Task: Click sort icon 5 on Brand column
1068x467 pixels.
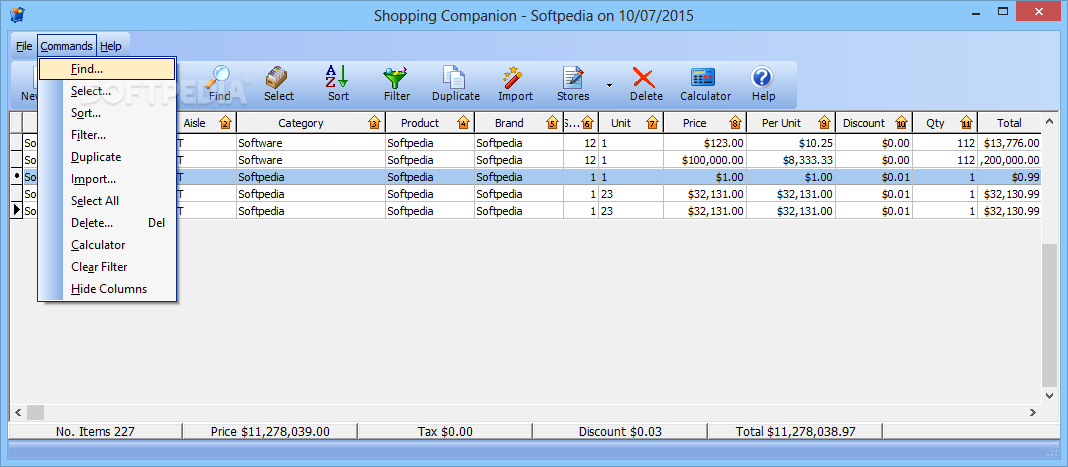Action: [x=552, y=123]
